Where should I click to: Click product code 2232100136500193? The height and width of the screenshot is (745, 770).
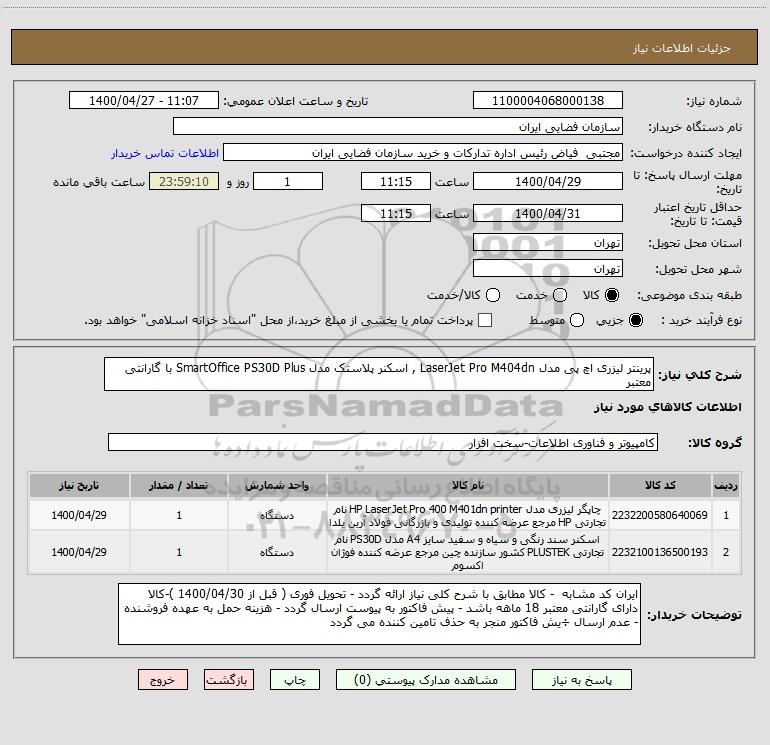pos(660,552)
